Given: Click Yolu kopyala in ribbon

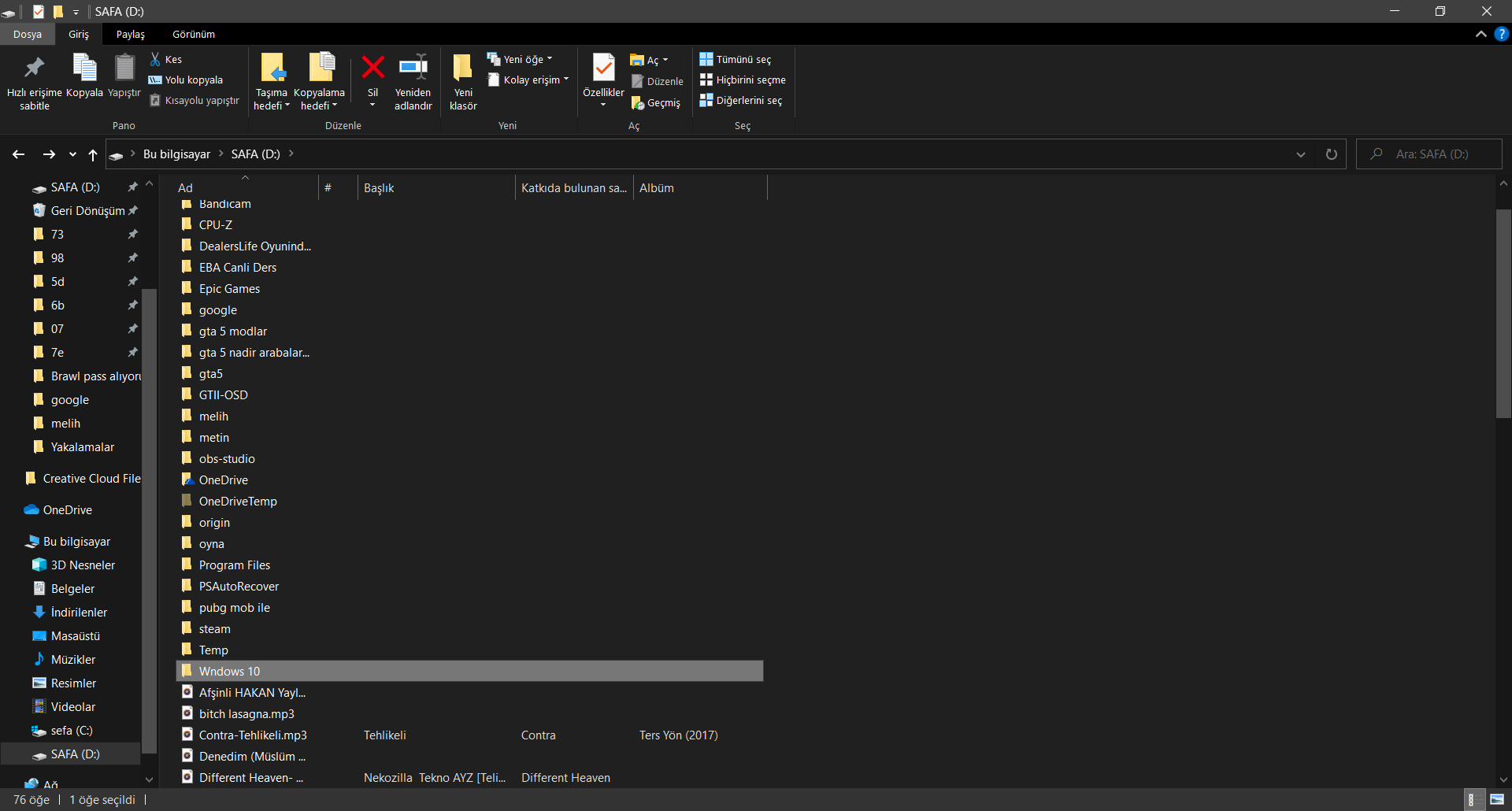Looking at the screenshot, I should pyautogui.click(x=186, y=80).
